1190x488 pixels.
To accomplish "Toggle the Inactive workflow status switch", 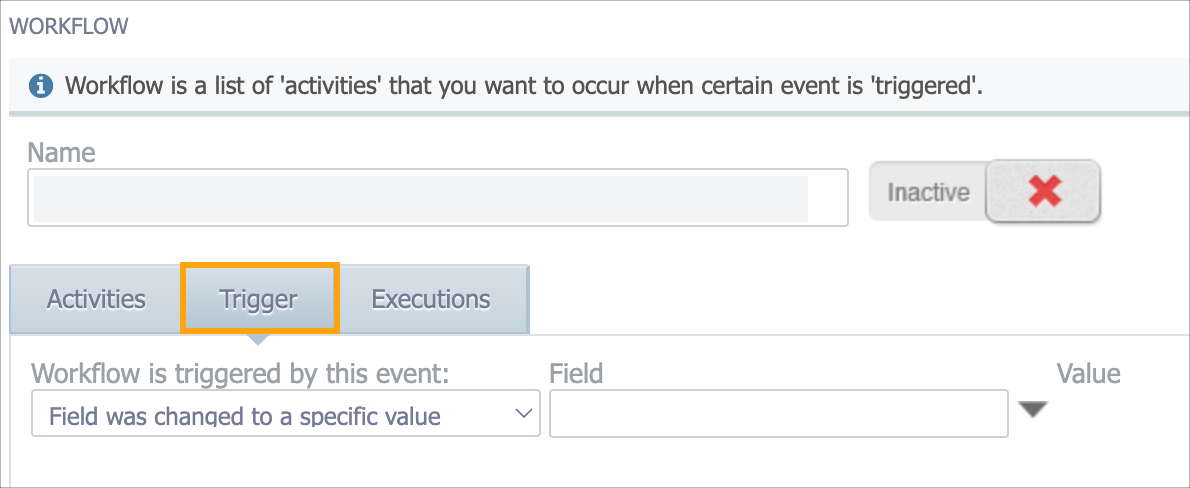I will click(984, 190).
